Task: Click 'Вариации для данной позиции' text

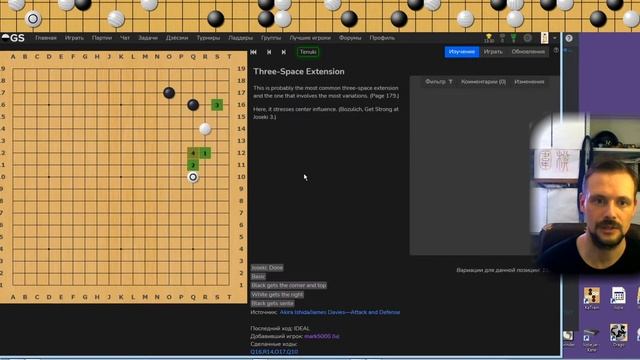Action: tap(498, 270)
